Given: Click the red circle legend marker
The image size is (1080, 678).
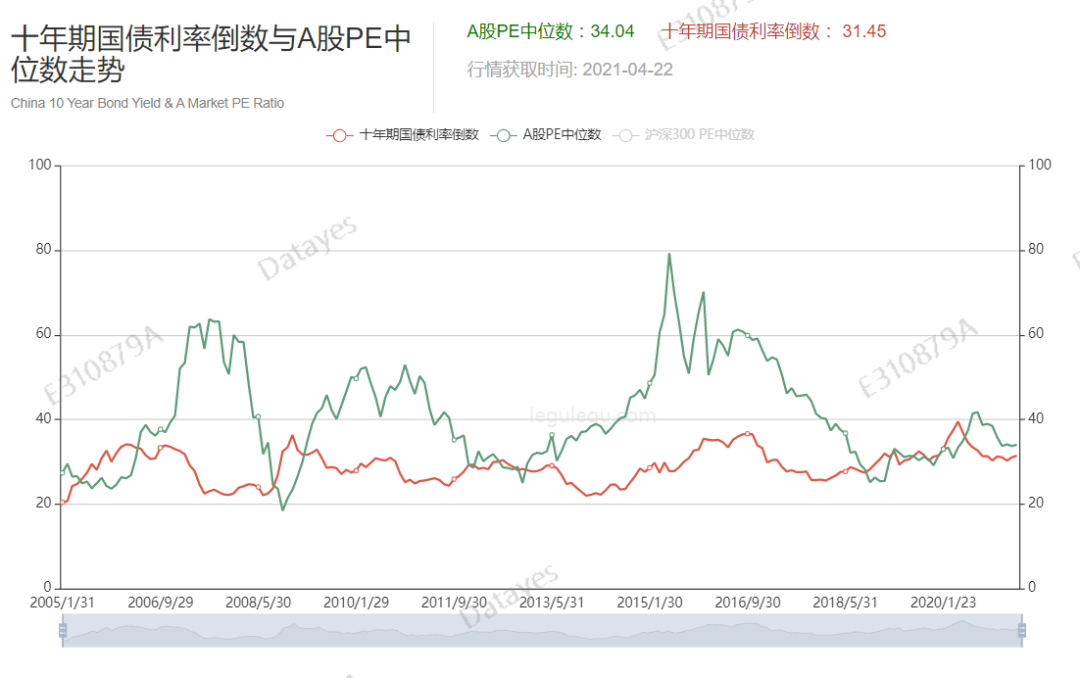Looking at the screenshot, I should (340, 135).
